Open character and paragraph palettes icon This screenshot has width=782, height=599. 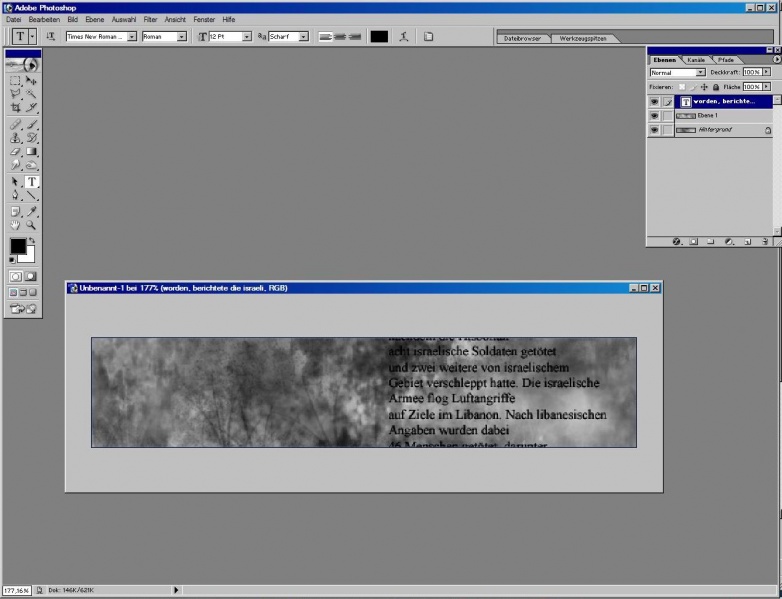coord(428,36)
